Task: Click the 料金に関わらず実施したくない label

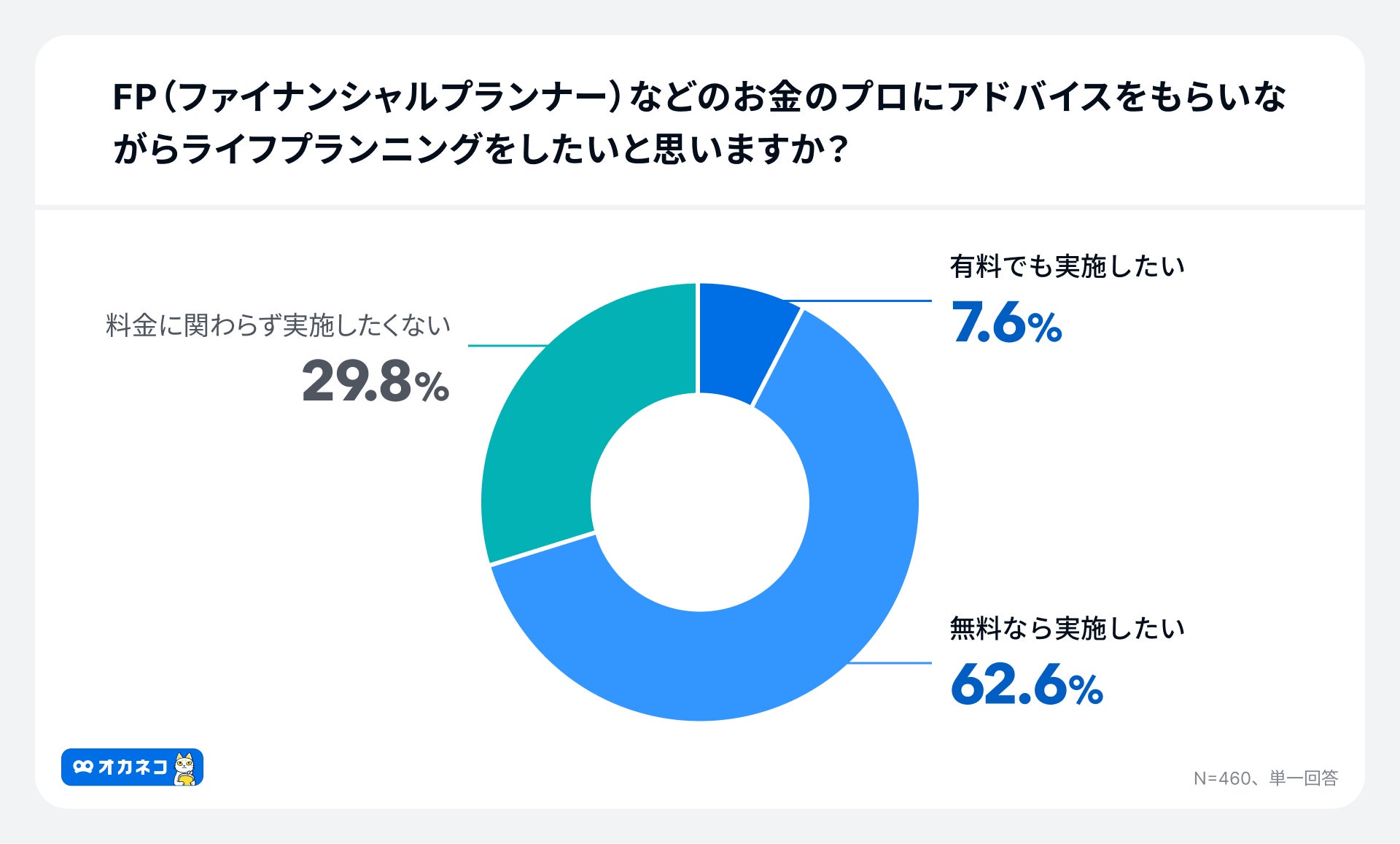Action: (278, 325)
